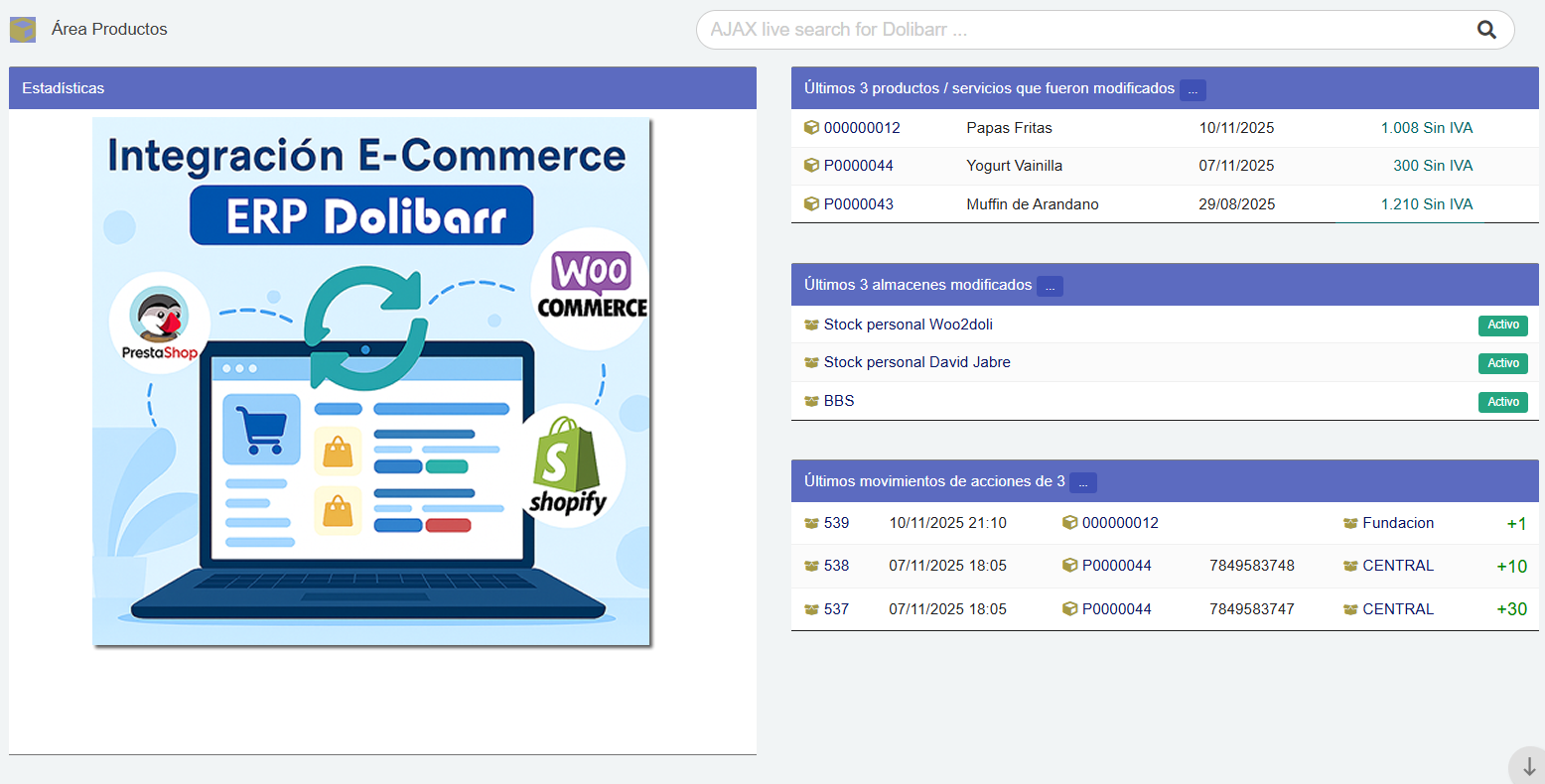The width and height of the screenshot is (1545, 784).
Task: Toggle Activo status for Stock personal Woo2doli
Action: point(1502,325)
